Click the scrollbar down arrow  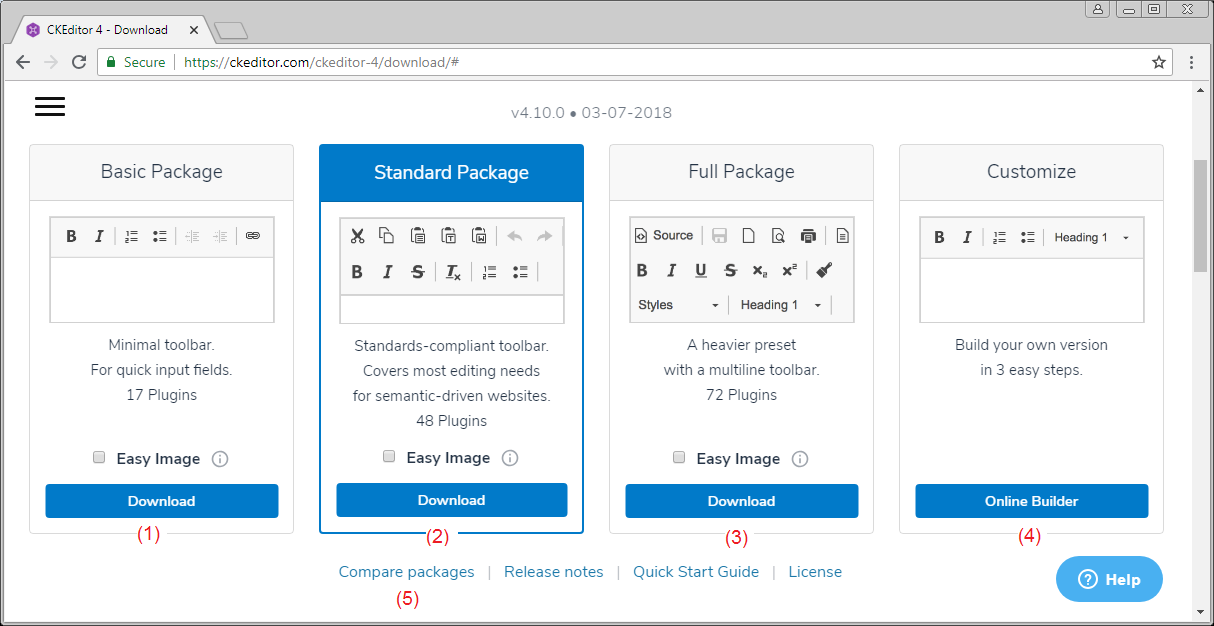click(x=1201, y=611)
